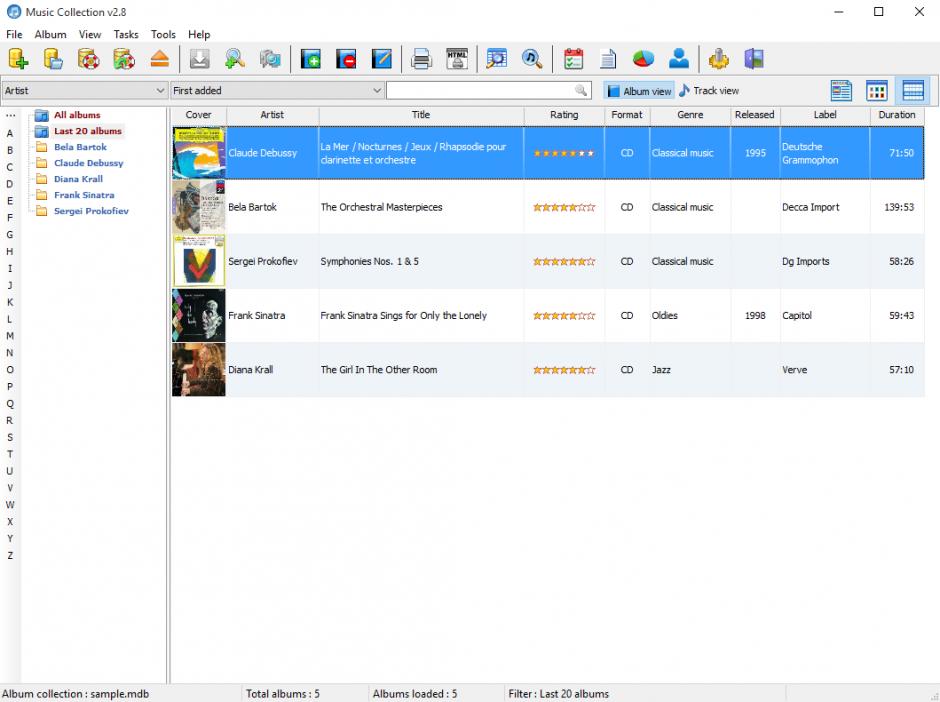Viewport: 940px width, 702px height.
Task: Switch to the detailed list layout icon
Action: pos(841,91)
